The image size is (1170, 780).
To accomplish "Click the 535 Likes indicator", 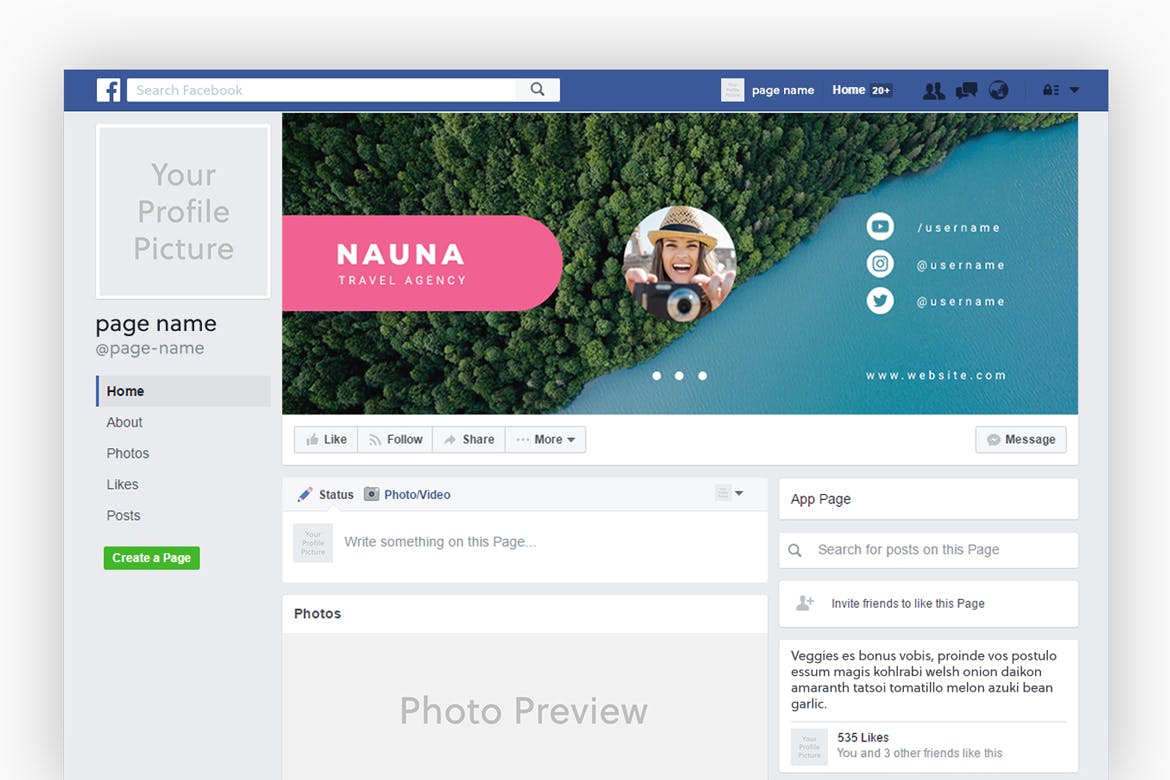I will [862, 737].
